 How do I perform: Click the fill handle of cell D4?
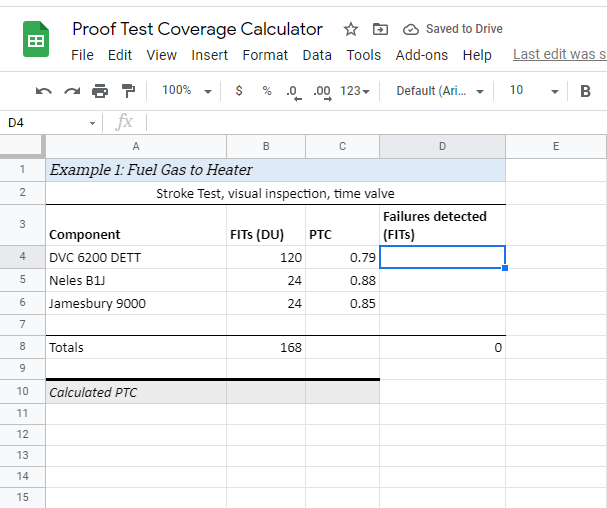pos(505,268)
